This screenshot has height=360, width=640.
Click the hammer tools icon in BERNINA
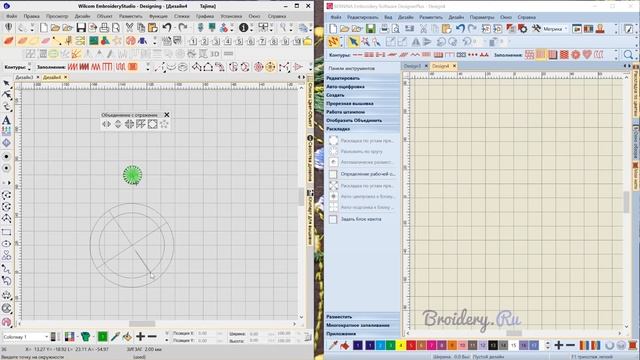[x=536, y=29]
